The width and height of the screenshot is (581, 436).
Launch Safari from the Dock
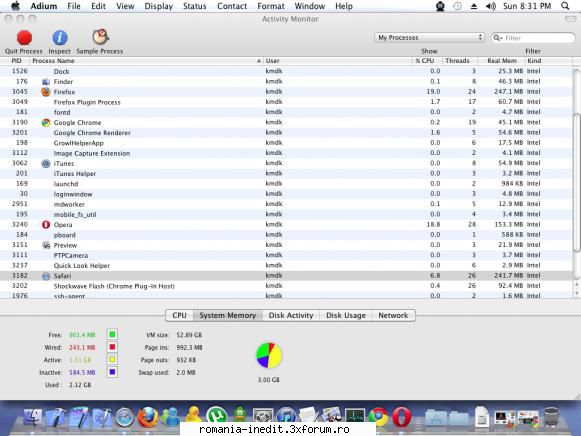124,417
